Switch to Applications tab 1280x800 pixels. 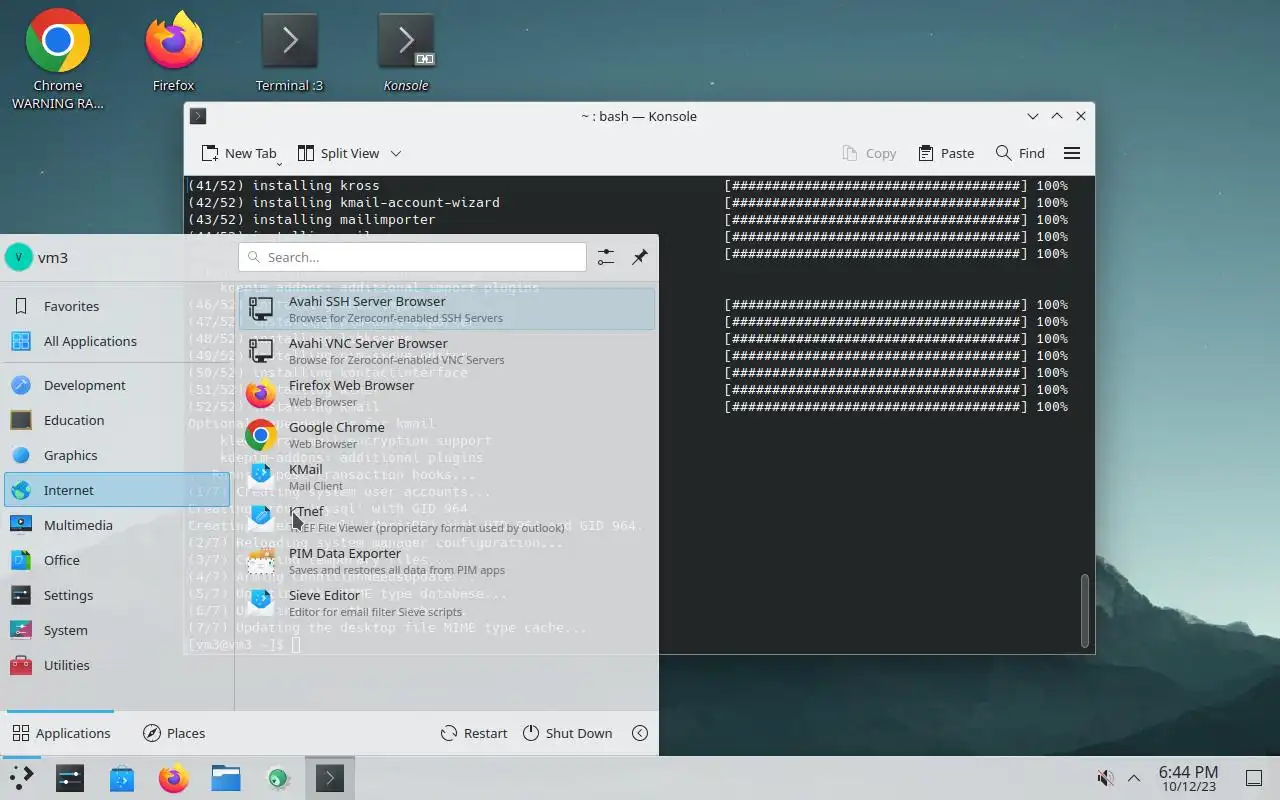click(61, 733)
